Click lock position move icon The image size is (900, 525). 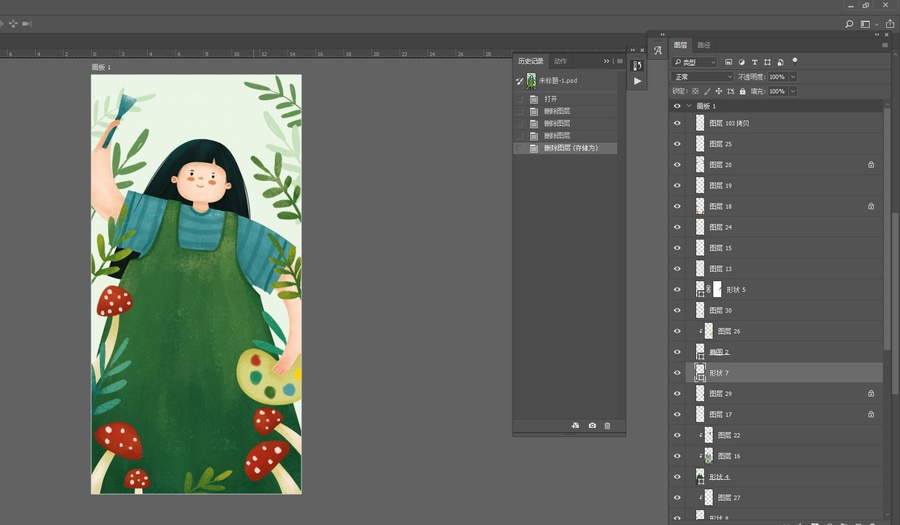(719, 91)
